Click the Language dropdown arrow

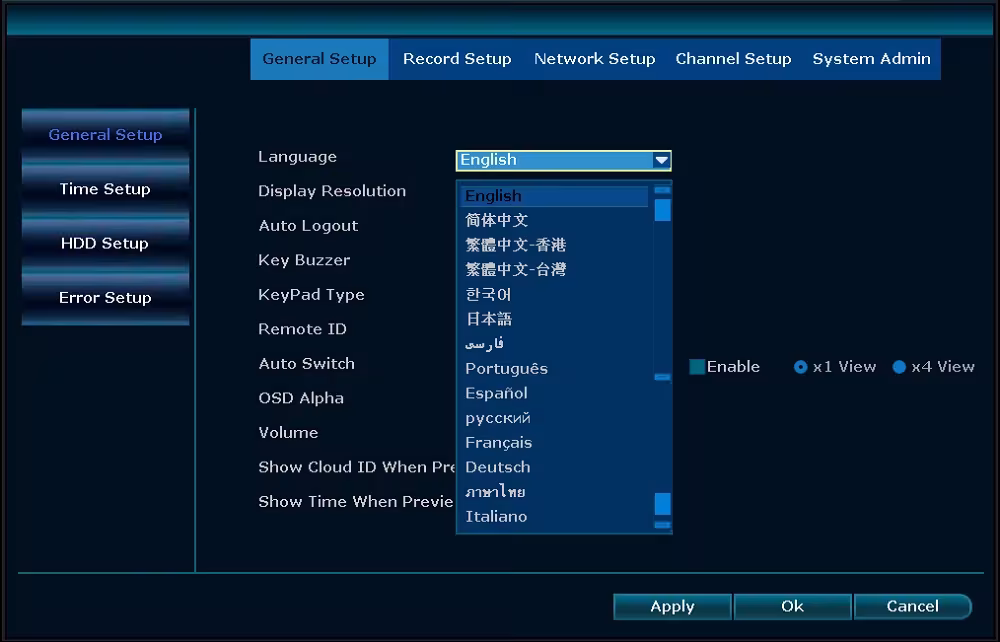pos(661,161)
